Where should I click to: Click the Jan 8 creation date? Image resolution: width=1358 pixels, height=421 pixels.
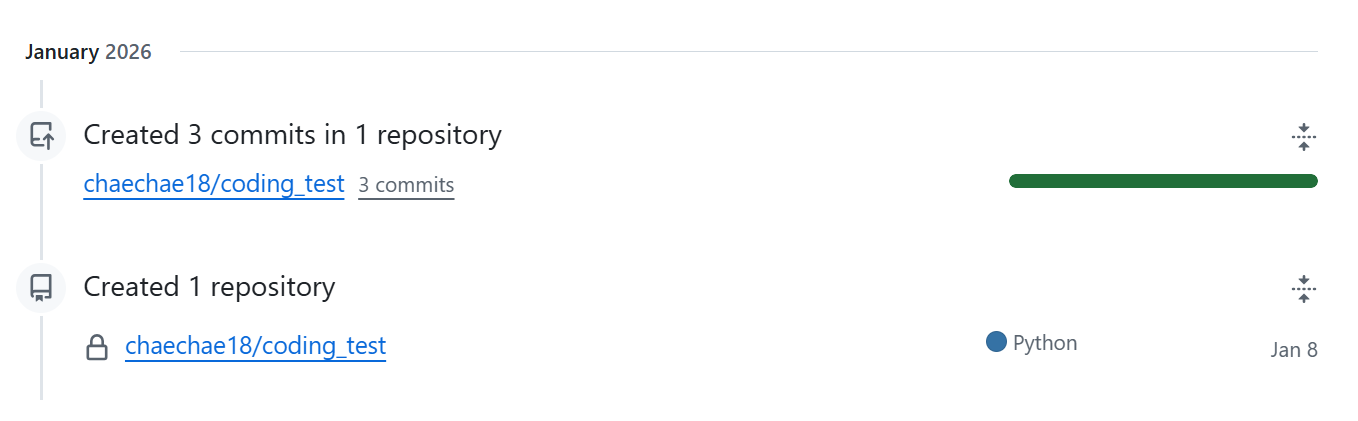click(1294, 350)
